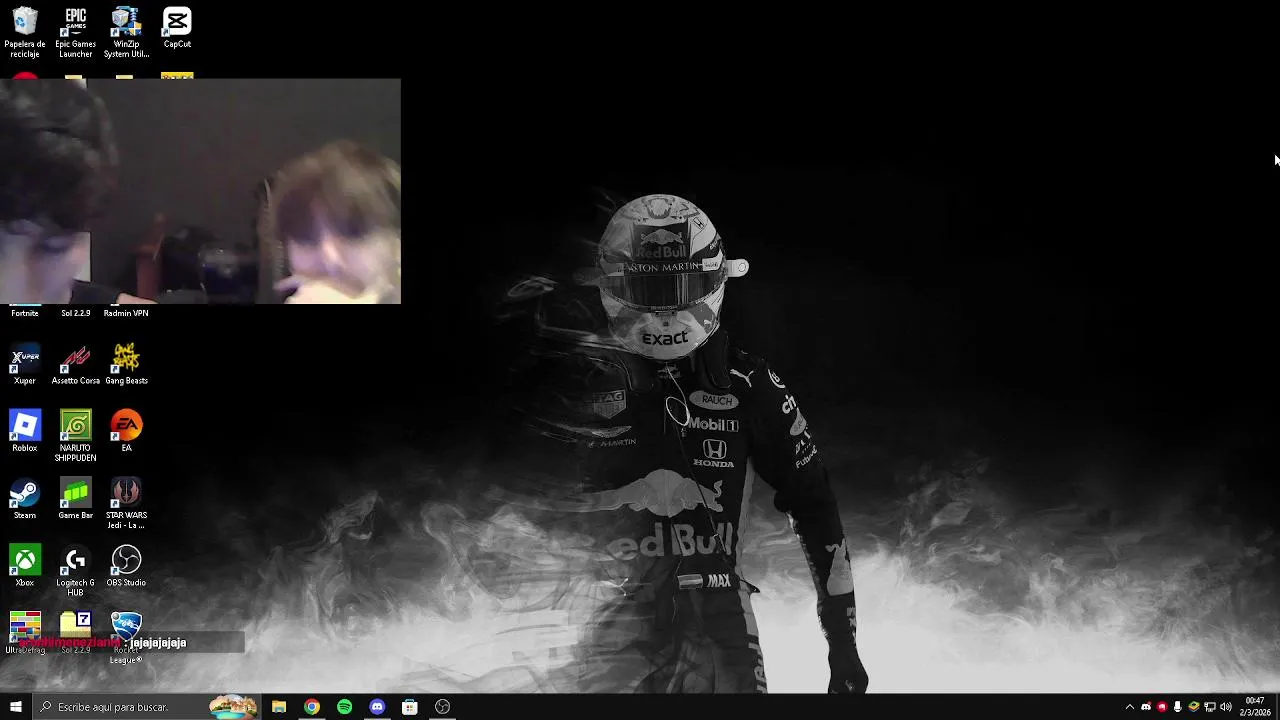The width and height of the screenshot is (1280, 720).
Task: Launch Epic Games Launcher shortcut
Action: [x=75, y=32]
